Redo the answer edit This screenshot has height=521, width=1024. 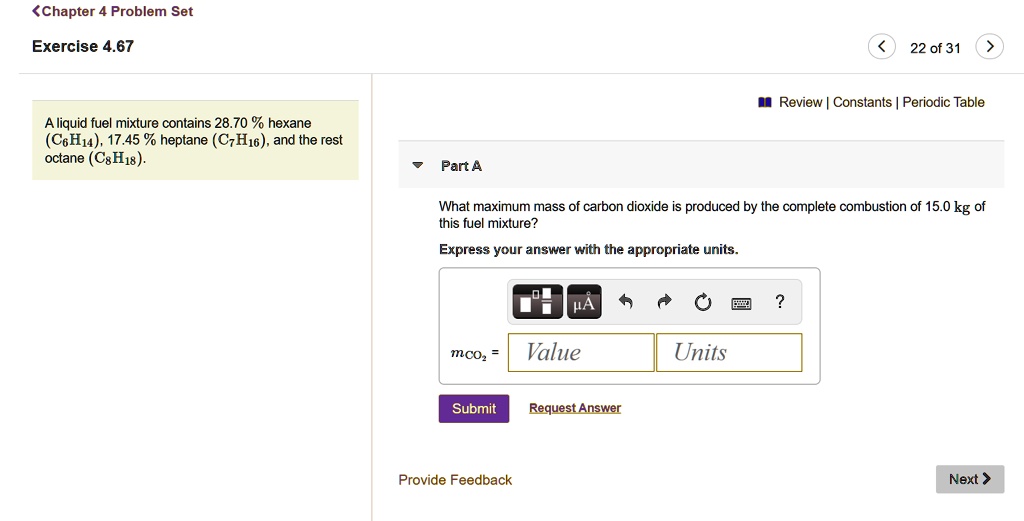tap(664, 302)
